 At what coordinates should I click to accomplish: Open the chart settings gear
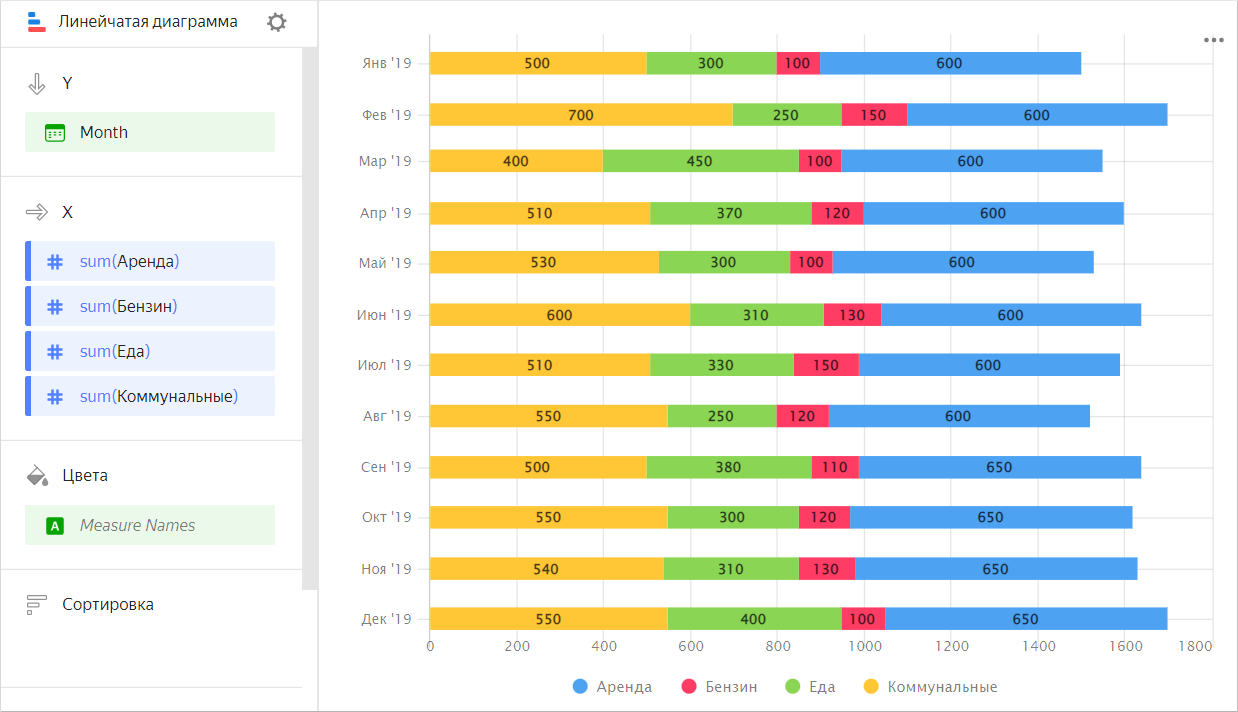click(276, 20)
